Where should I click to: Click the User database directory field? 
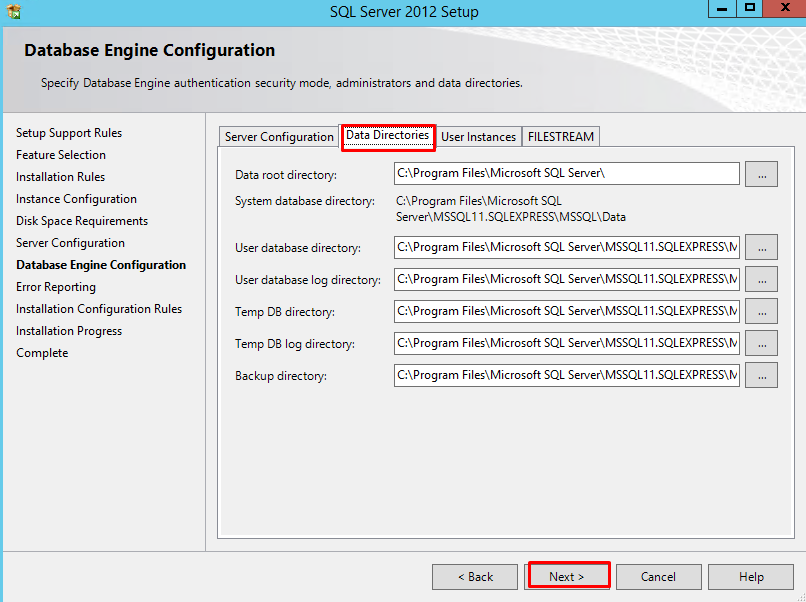coord(566,247)
